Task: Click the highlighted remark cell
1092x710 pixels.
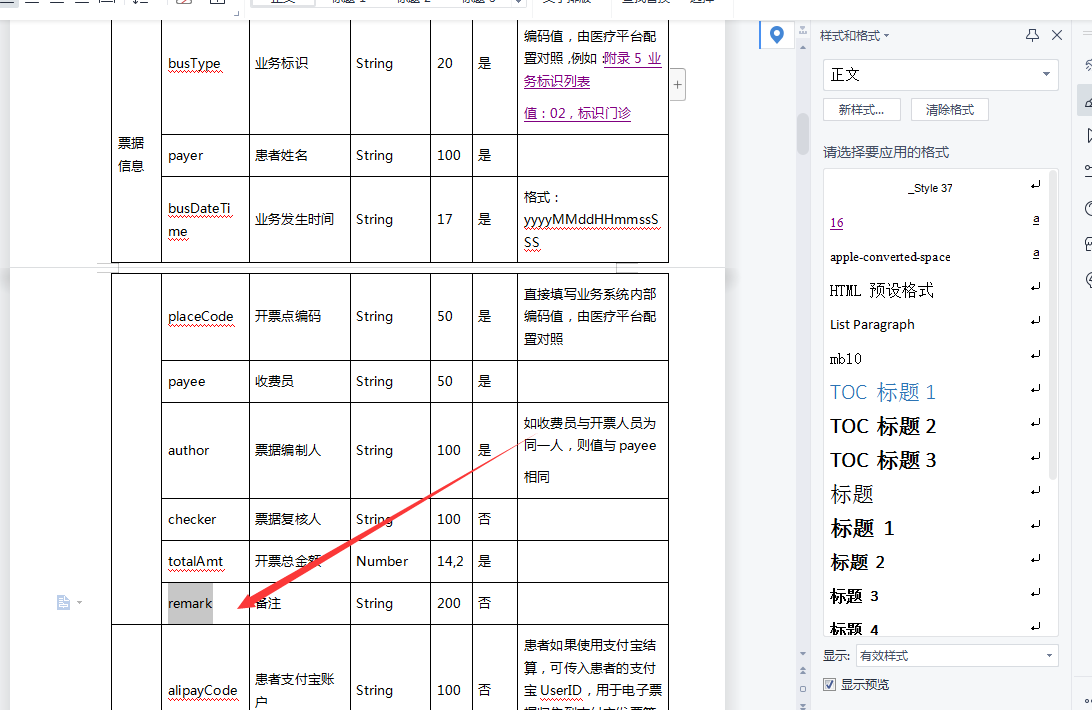Action: click(x=205, y=603)
